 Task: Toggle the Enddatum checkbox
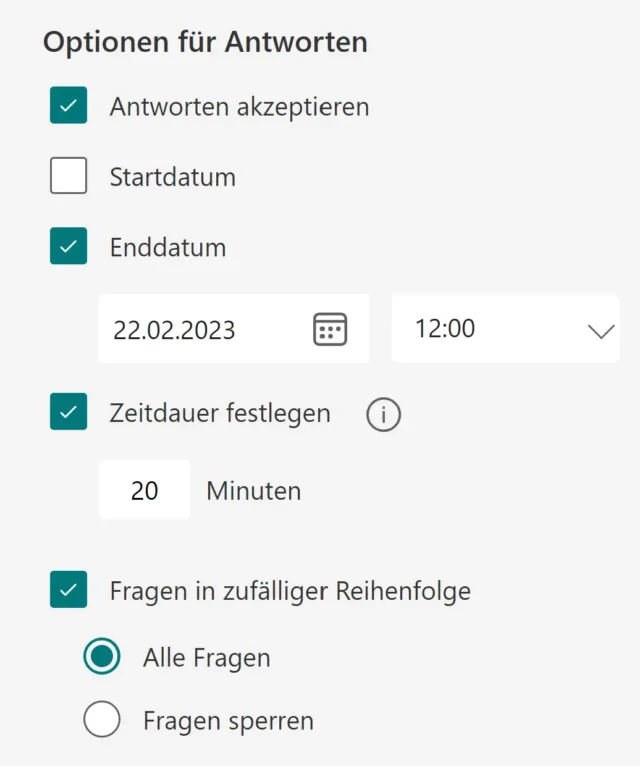pyautogui.click(x=69, y=247)
